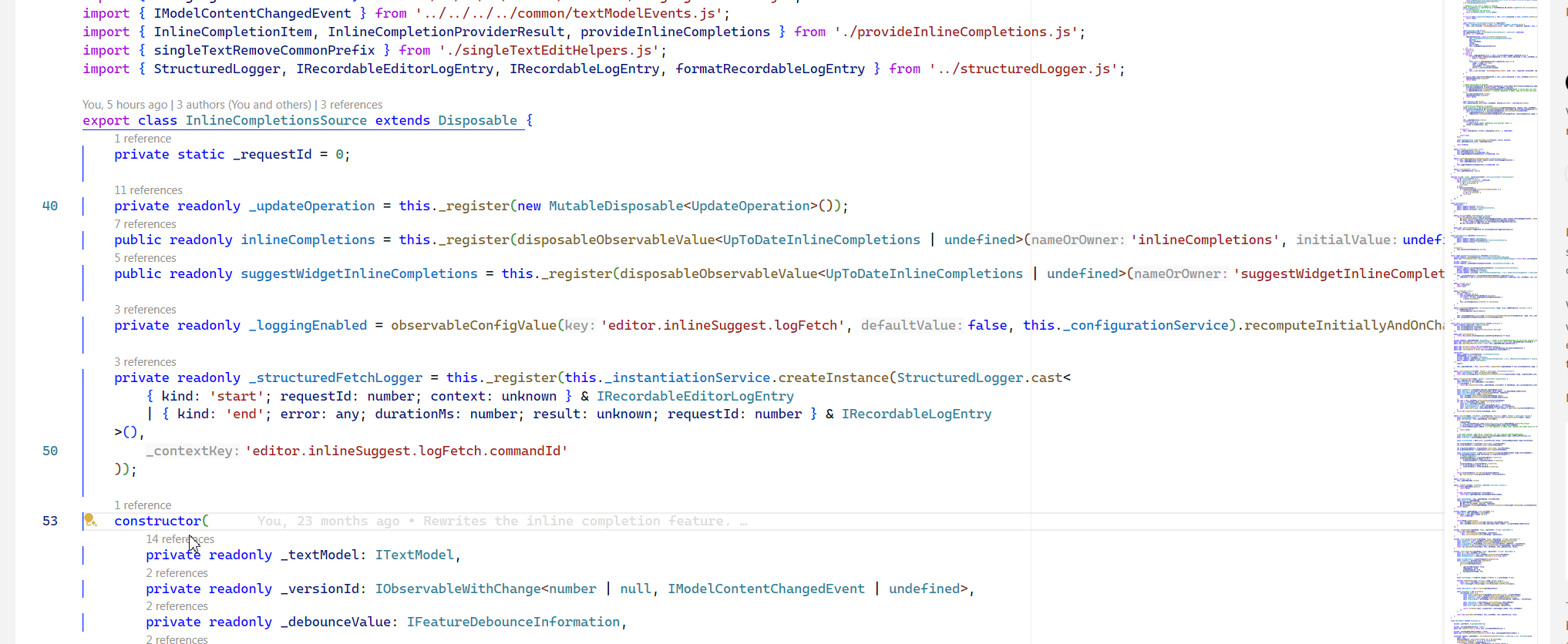Screen dimensions: 1568x644
Task: Show 3 references above _loggingEnabled
Action: coord(145,310)
